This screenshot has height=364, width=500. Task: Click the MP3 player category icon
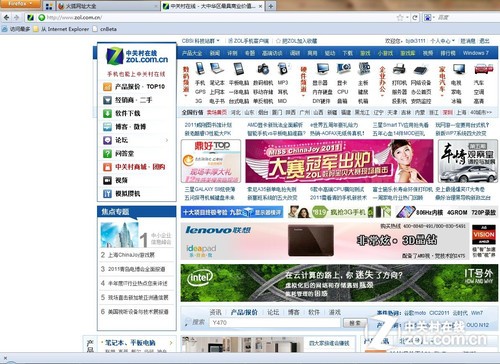(x=283, y=69)
